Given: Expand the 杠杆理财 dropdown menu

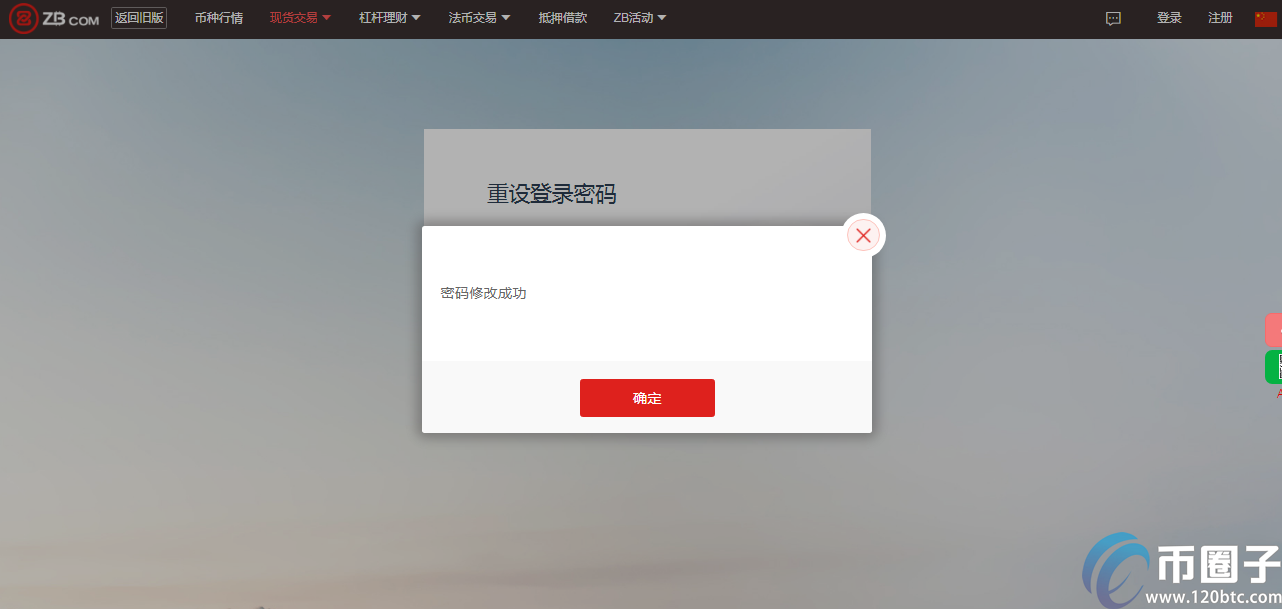Looking at the screenshot, I should (390, 18).
